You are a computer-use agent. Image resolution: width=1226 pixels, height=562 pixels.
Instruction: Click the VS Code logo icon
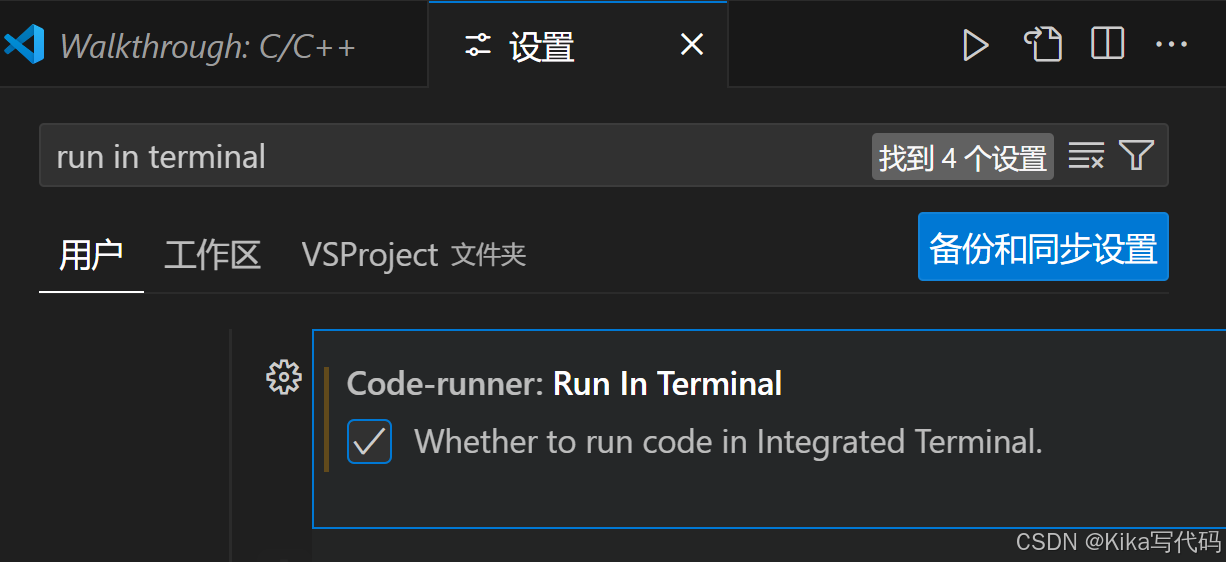(23, 45)
